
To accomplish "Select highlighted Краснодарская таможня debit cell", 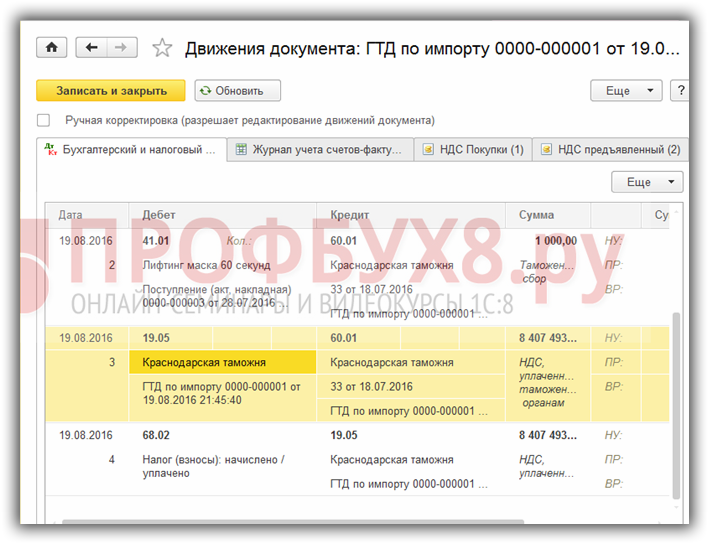I will (x=222, y=362).
